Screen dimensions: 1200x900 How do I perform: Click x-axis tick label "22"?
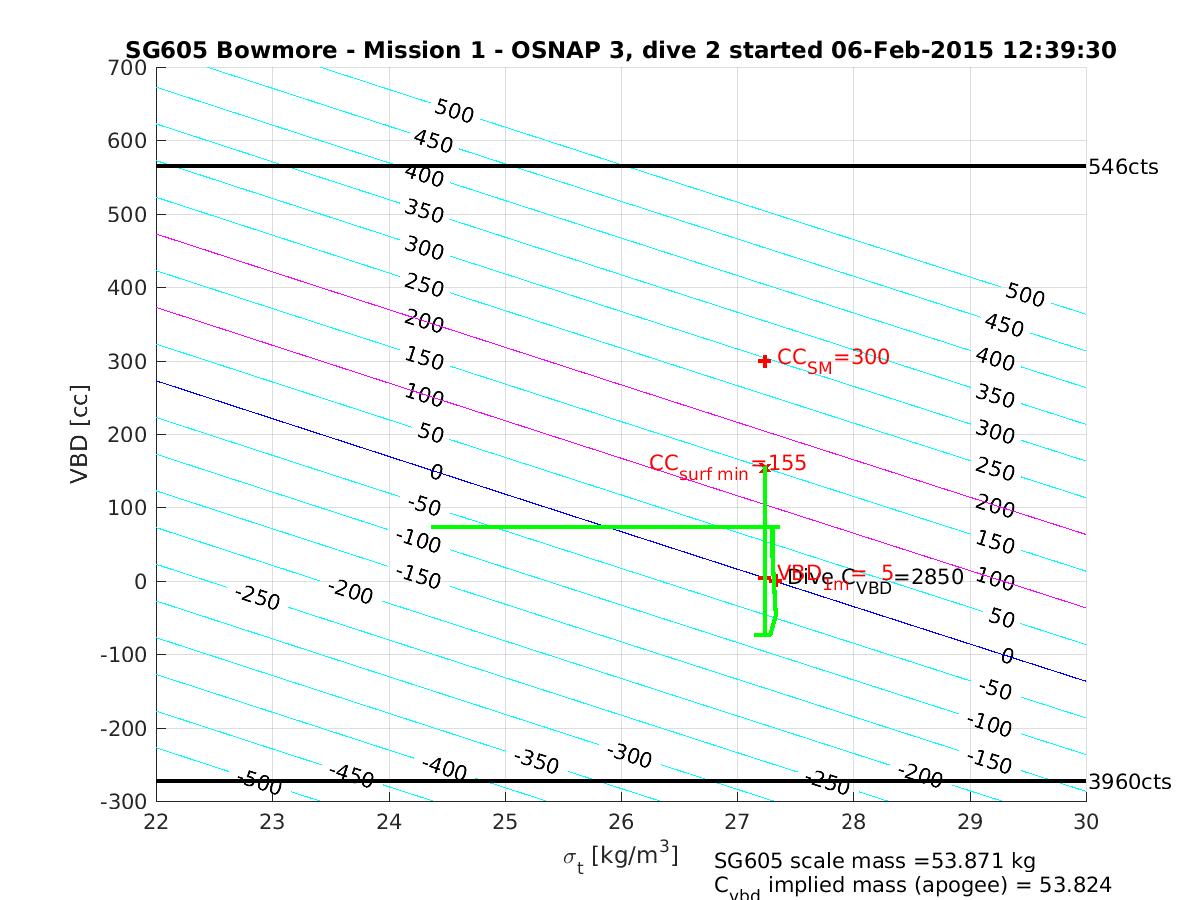click(x=156, y=821)
